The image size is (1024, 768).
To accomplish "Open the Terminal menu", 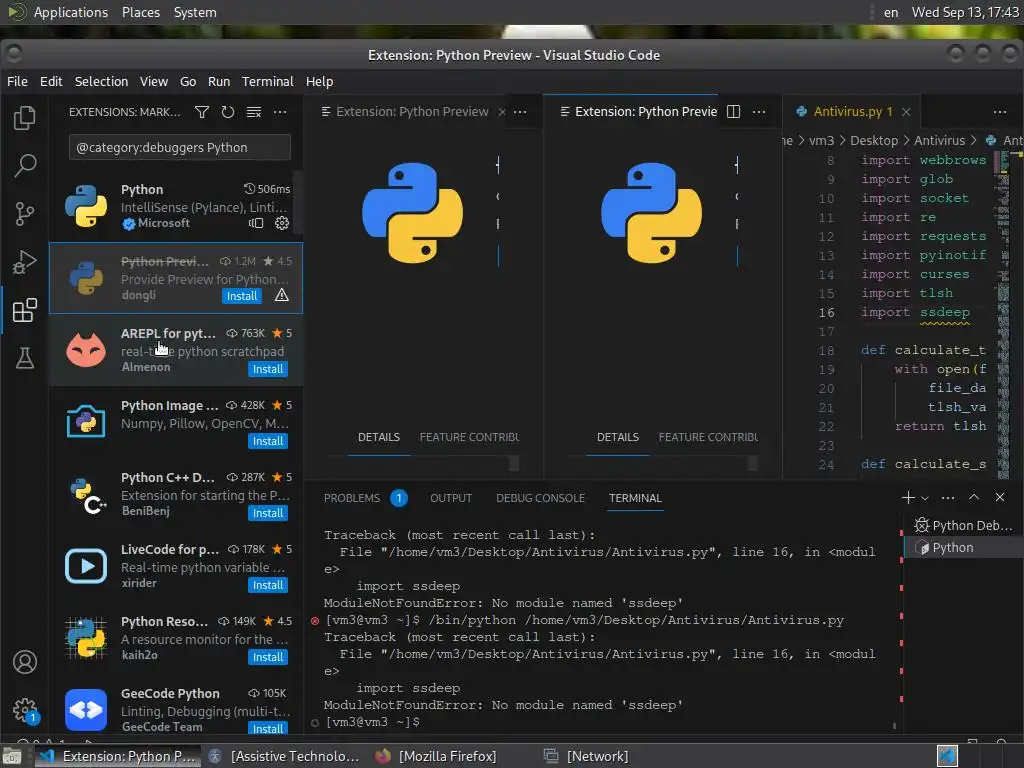I will pyautogui.click(x=268, y=82).
